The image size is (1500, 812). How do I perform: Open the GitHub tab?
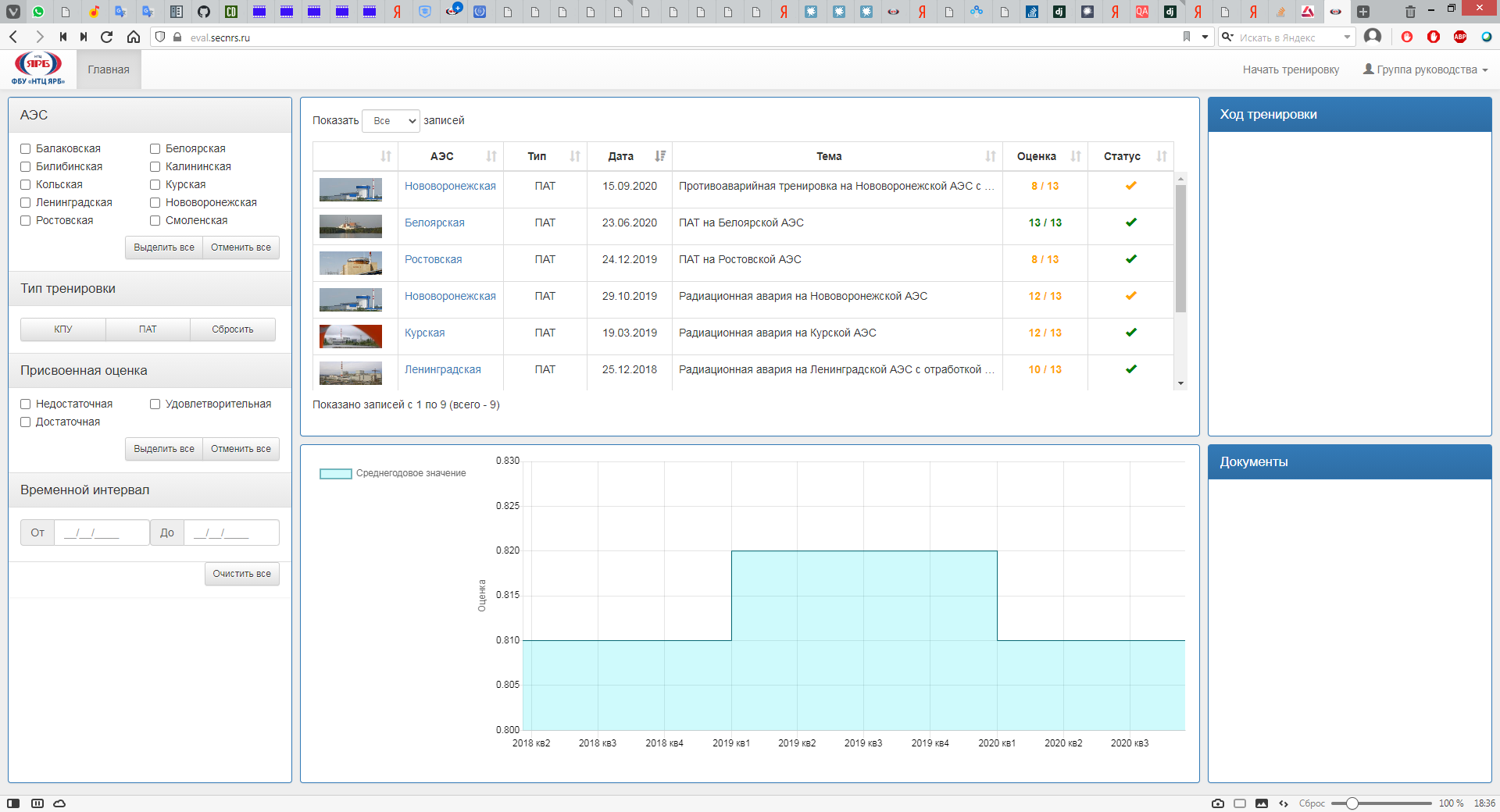(x=203, y=12)
